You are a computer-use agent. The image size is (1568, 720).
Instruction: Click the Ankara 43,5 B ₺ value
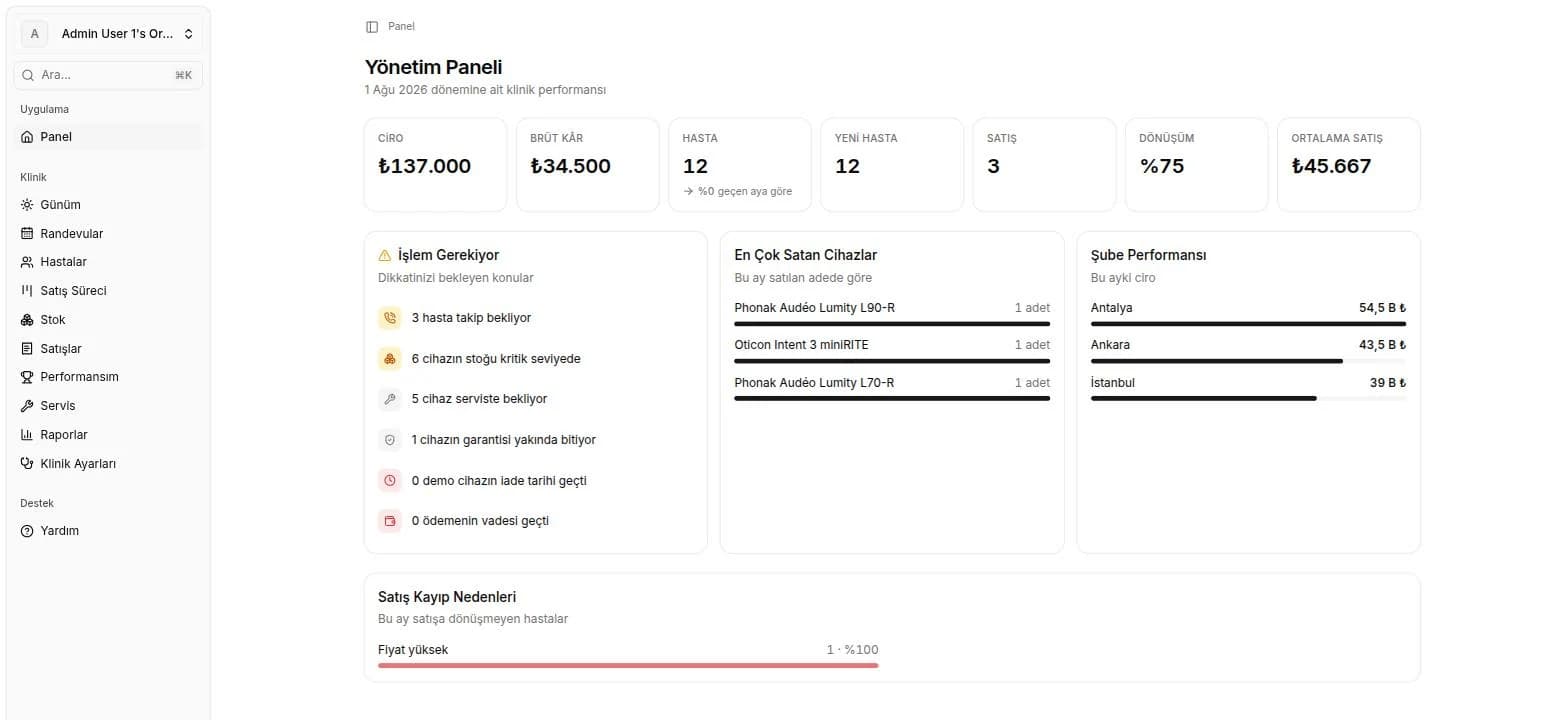pos(1382,345)
